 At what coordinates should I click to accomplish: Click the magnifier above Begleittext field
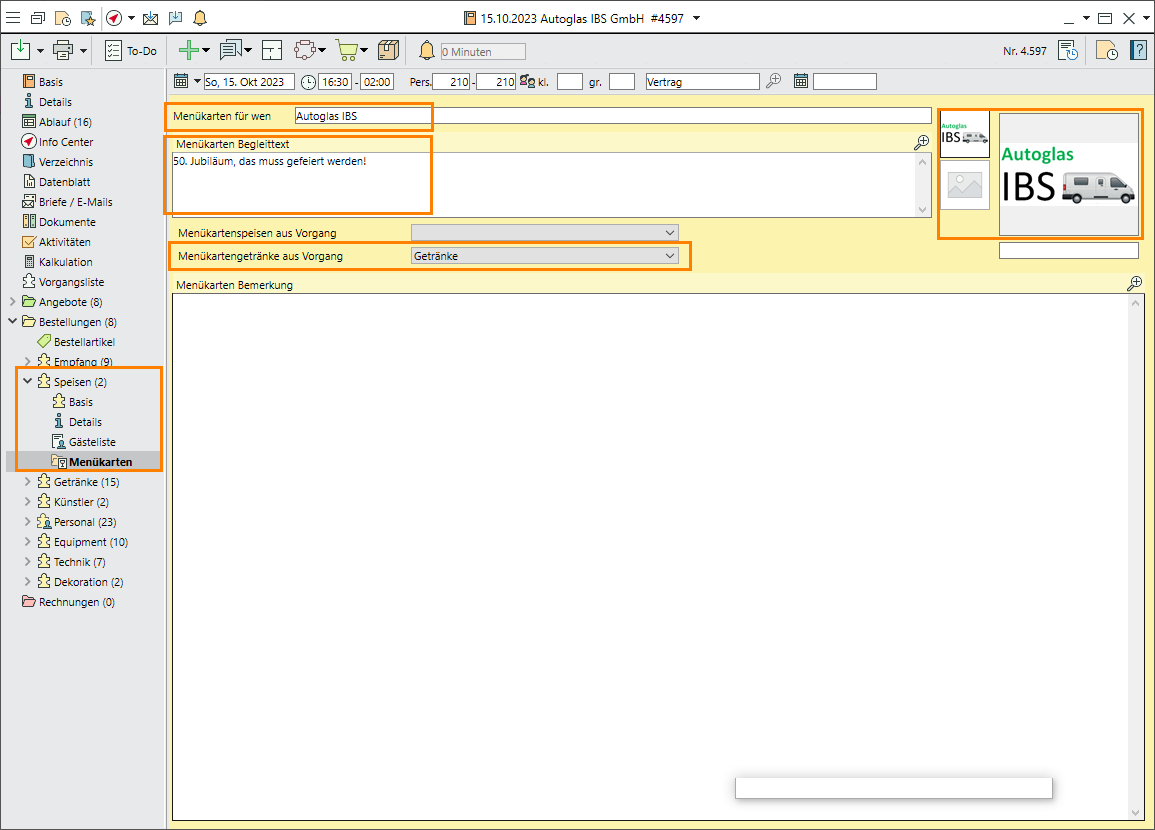click(x=921, y=143)
